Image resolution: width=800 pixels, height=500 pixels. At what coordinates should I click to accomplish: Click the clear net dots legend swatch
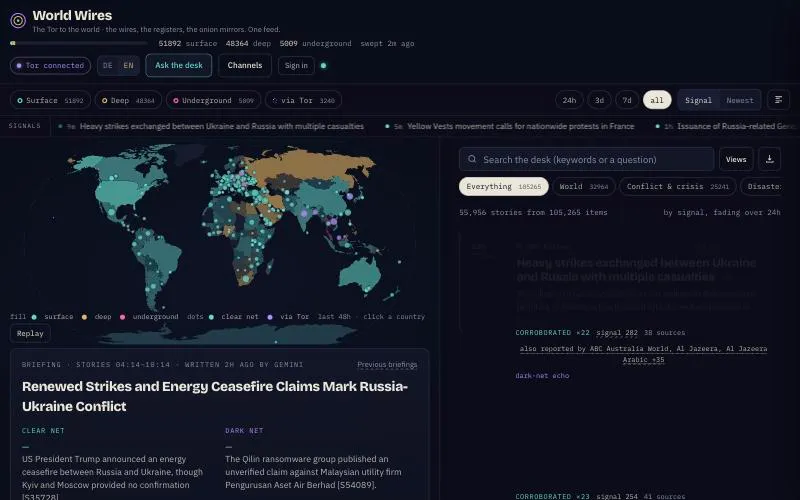click(211, 317)
